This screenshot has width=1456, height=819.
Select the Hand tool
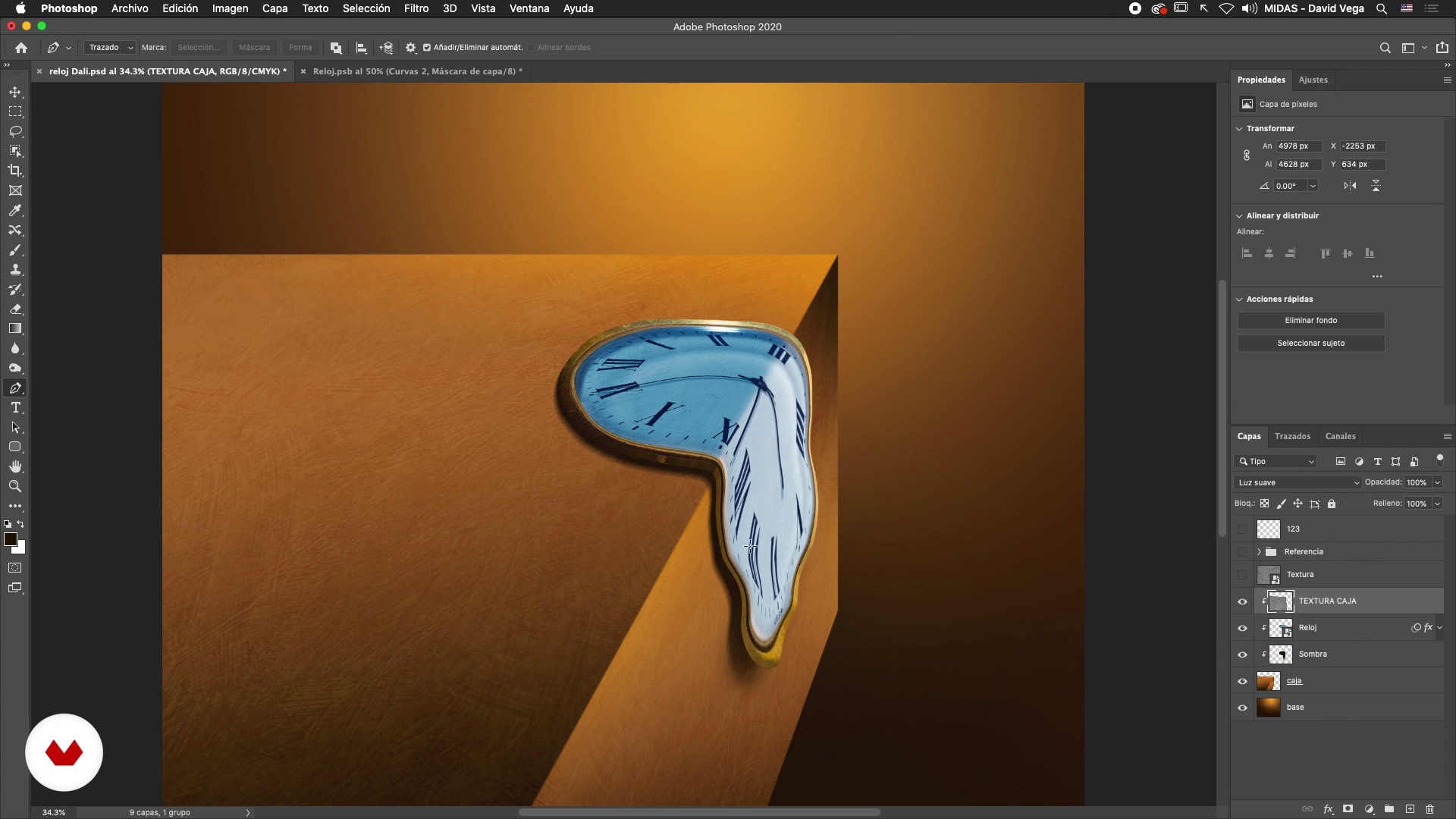coord(15,466)
